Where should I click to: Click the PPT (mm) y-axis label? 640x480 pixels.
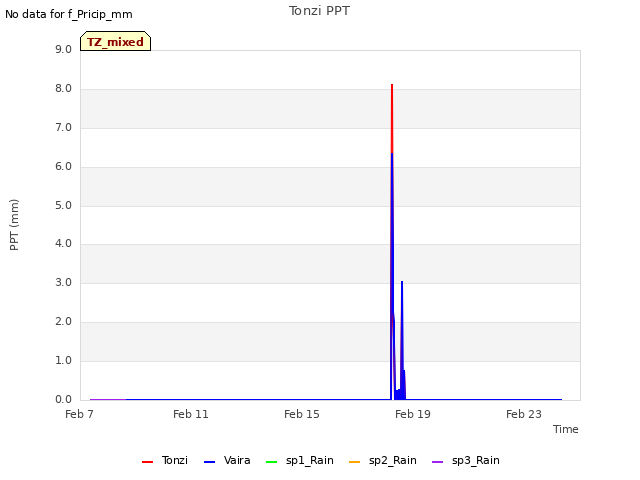14,224
